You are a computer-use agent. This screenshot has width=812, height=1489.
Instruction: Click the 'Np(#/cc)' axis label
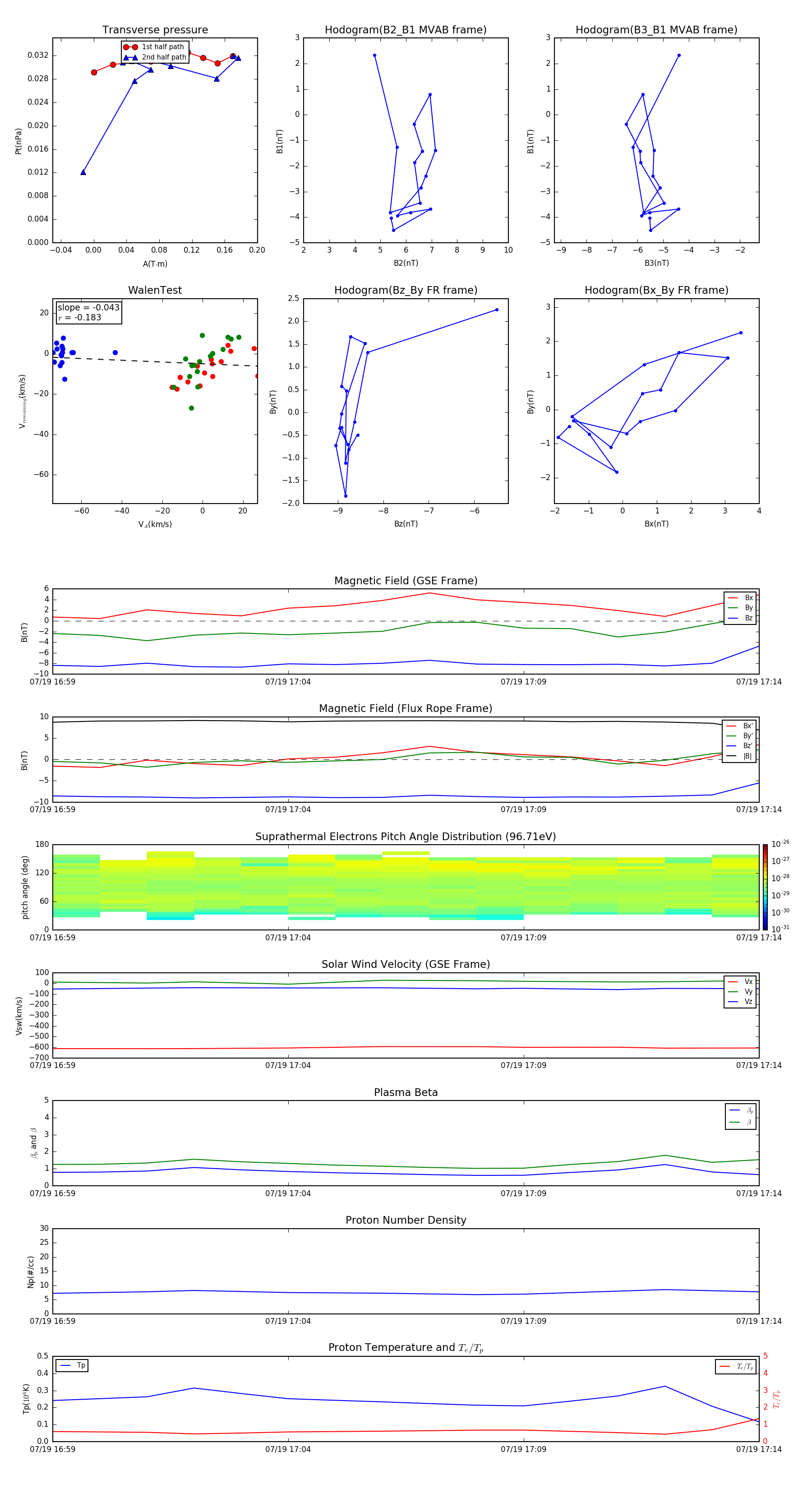tap(31, 1272)
